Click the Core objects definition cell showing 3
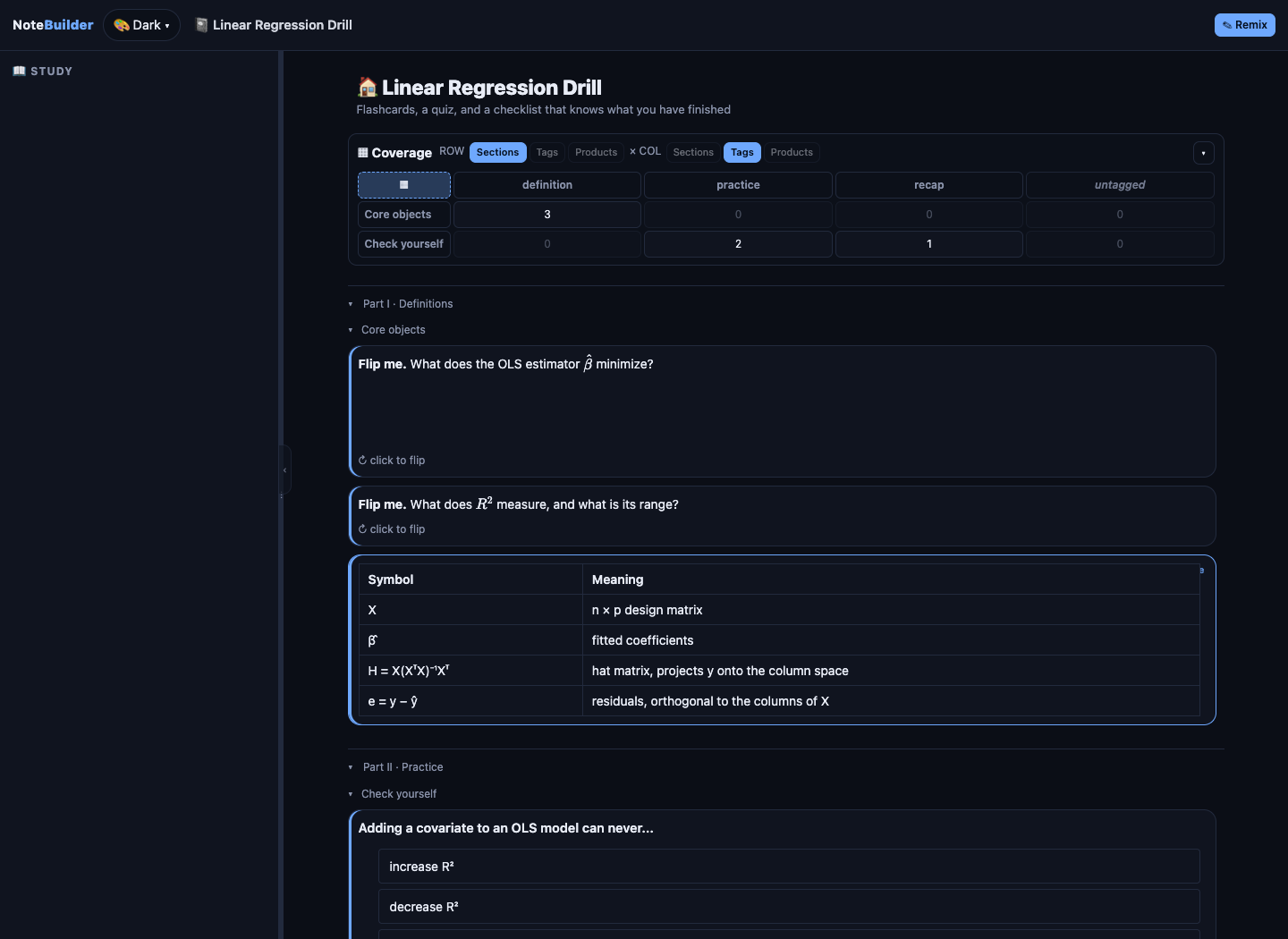 pyautogui.click(x=547, y=215)
